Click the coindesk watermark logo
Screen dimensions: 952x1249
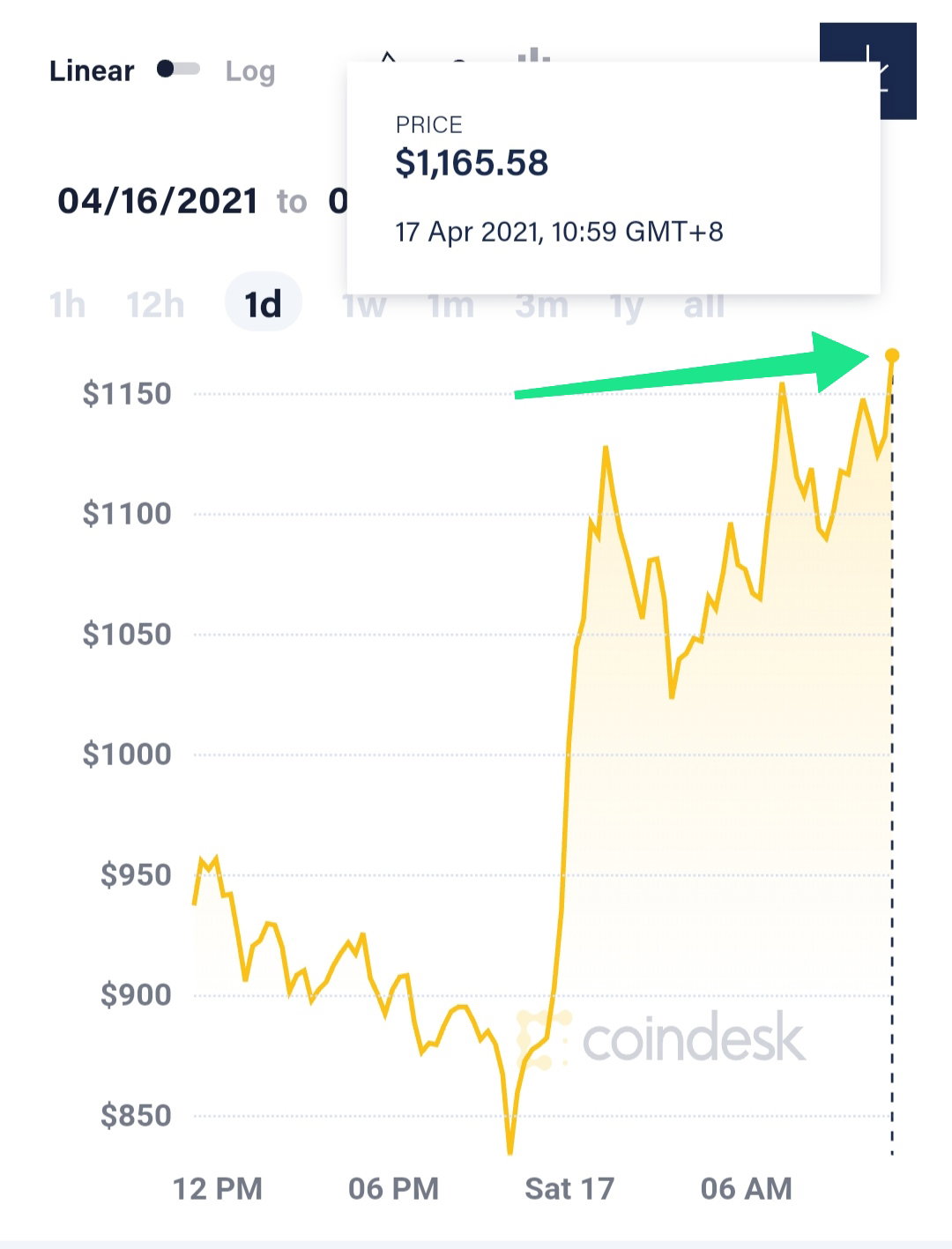click(661, 1039)
